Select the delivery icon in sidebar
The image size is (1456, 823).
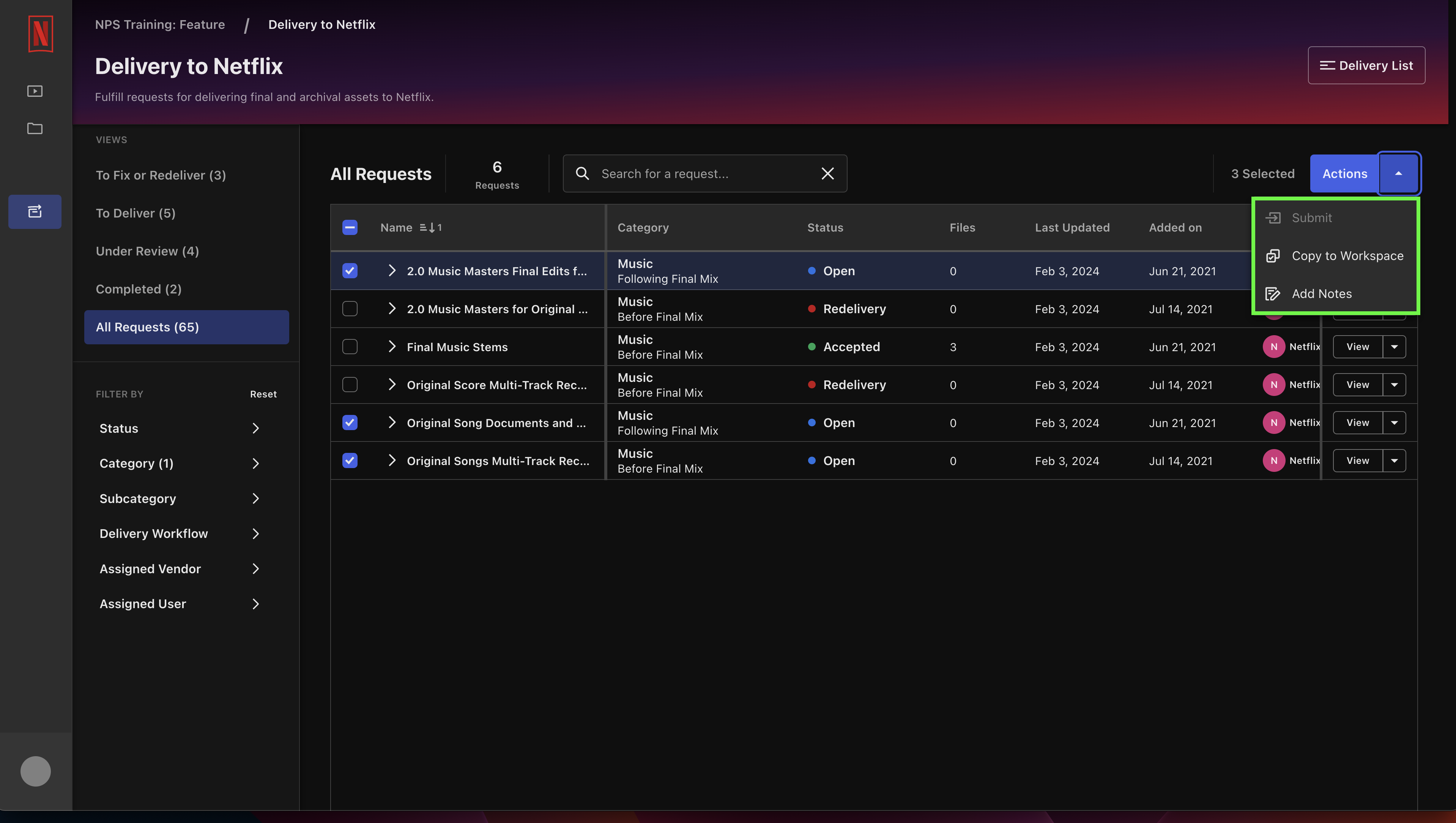(x=35, y=211)
